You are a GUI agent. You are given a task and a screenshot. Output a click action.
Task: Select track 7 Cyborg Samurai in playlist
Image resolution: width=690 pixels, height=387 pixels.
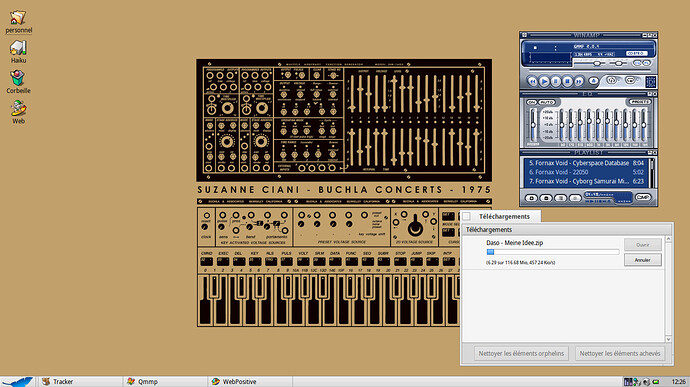pos(587,181)
